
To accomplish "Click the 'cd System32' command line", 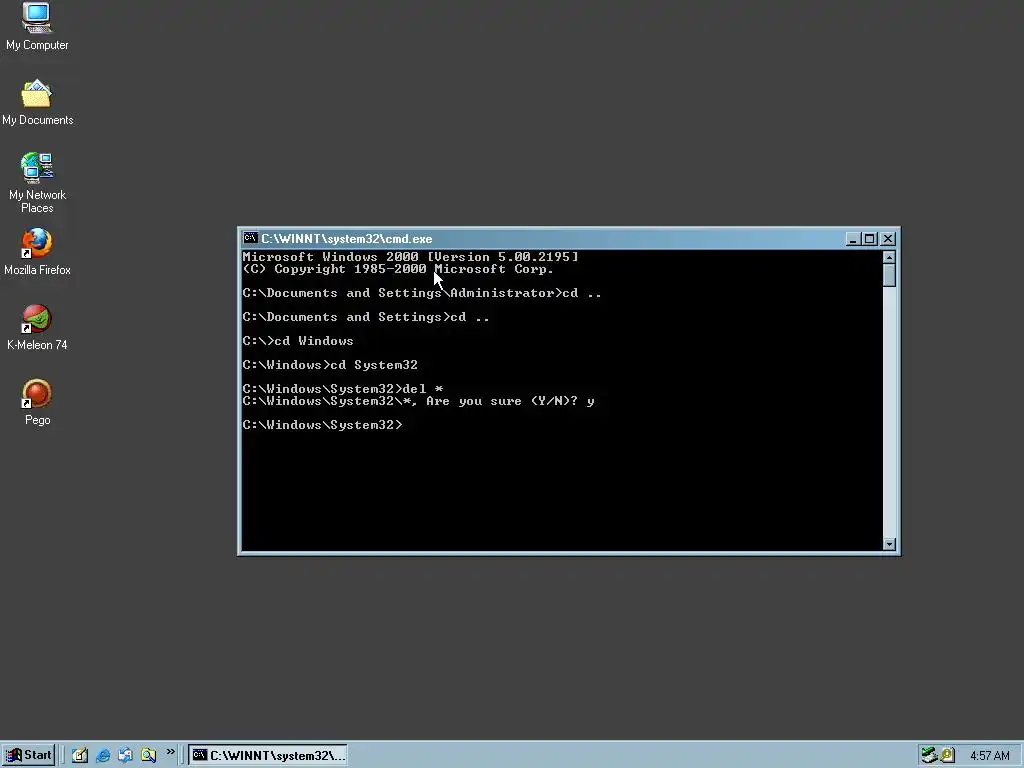I will pos(330,365).
